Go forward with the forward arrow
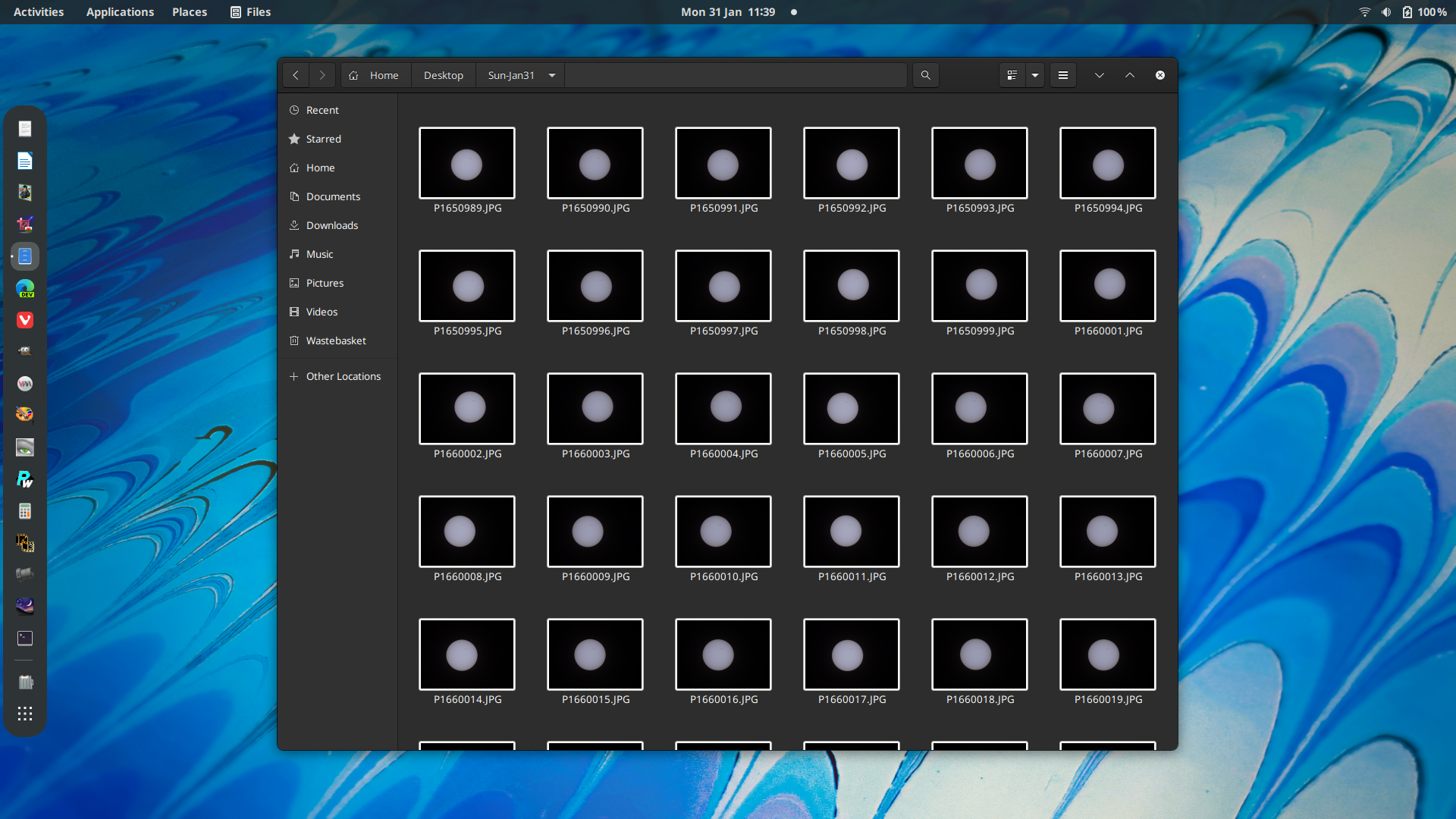The image size is (1456, 819). coord(322,75)
